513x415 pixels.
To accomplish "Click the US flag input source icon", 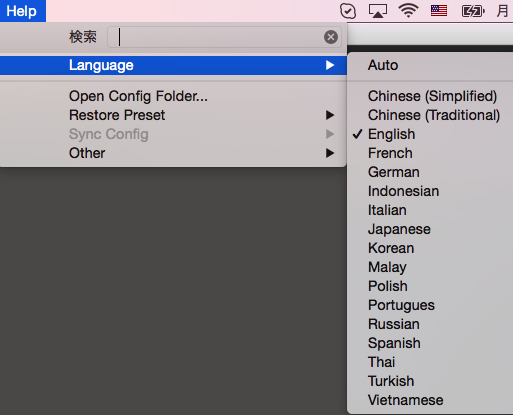I will [439, 11].
